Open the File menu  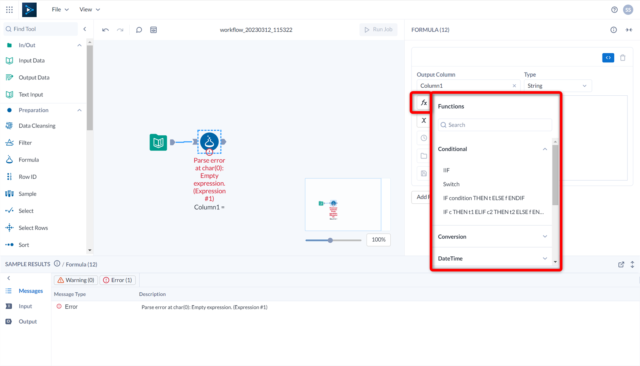pyautogui.click(x=60, y=9)
